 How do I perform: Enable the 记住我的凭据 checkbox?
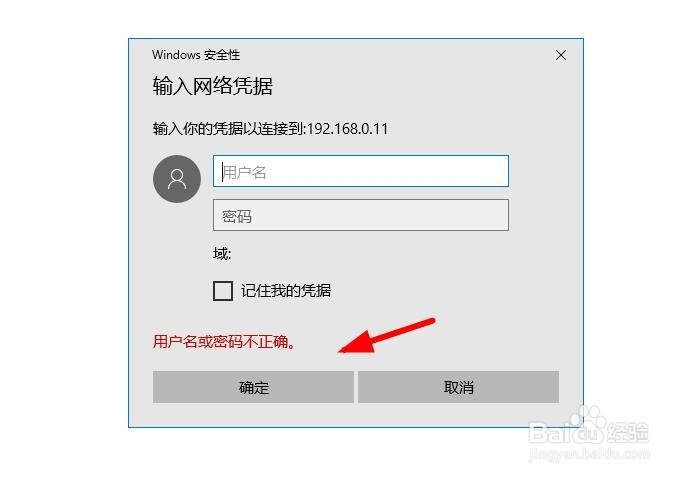[223, 291]
